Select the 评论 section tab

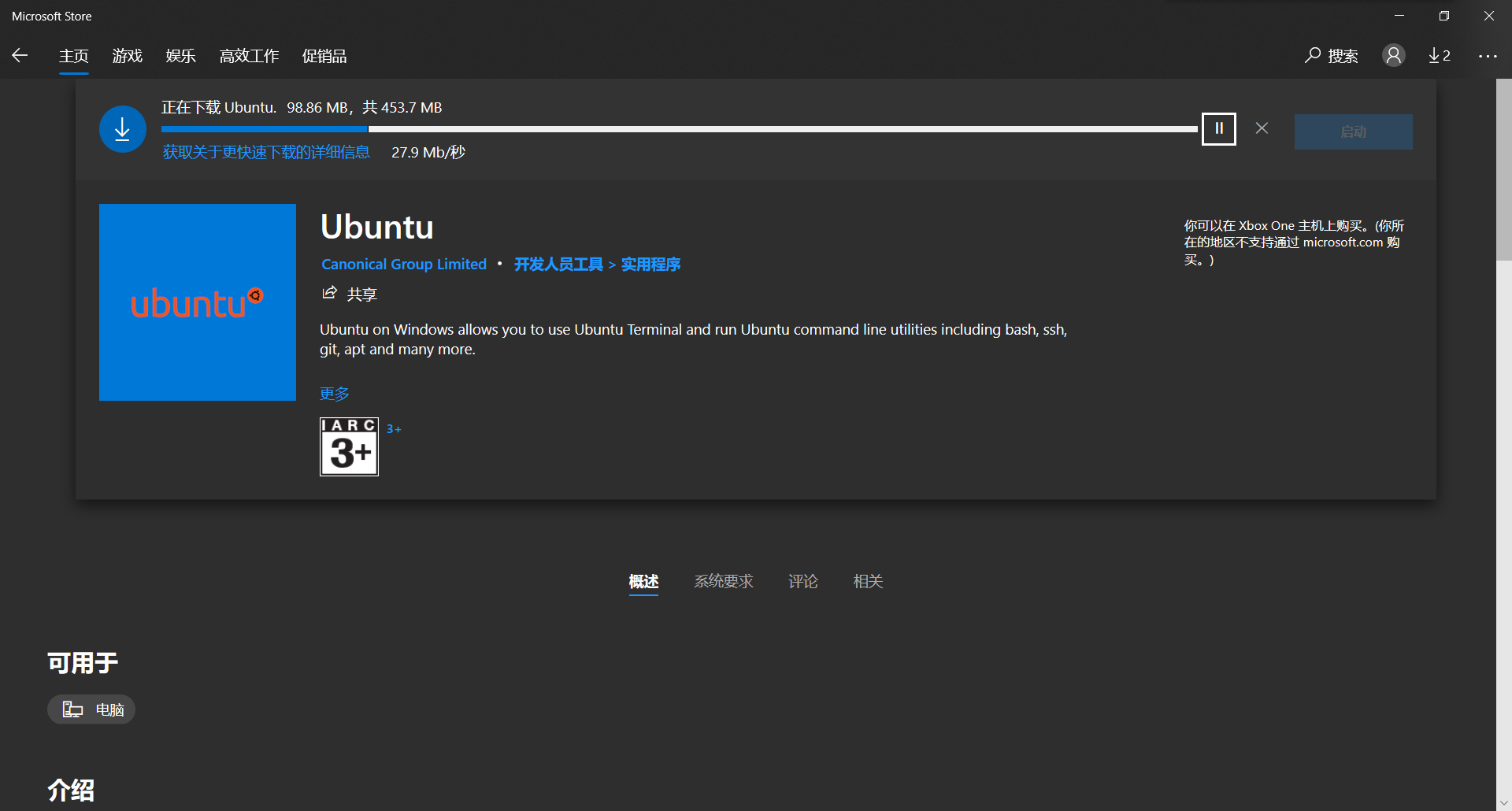tap(803, 581)
